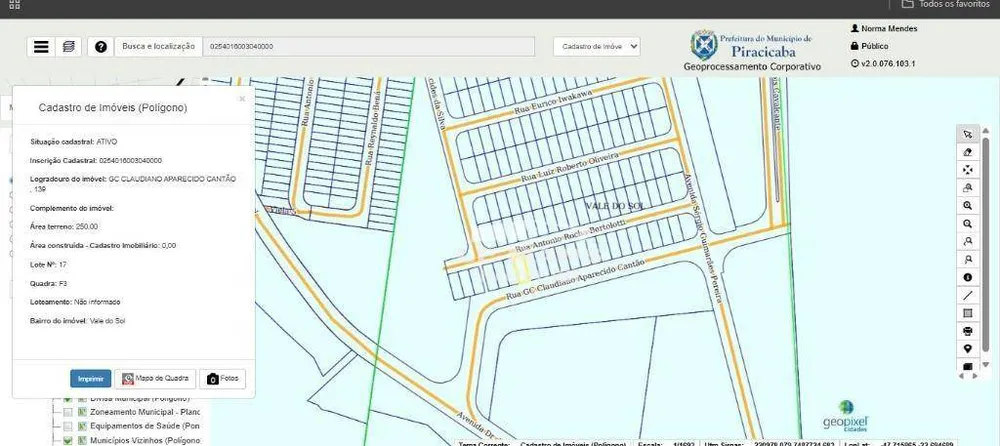Open the Fotos button

(x=222, y=378)
